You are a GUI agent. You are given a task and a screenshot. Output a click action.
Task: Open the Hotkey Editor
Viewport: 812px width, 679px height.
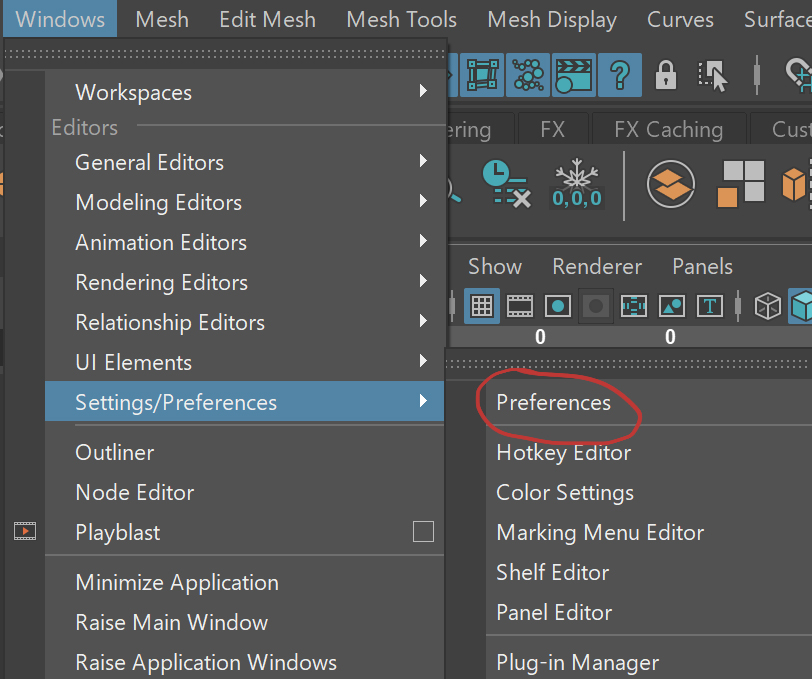point(563,452)
